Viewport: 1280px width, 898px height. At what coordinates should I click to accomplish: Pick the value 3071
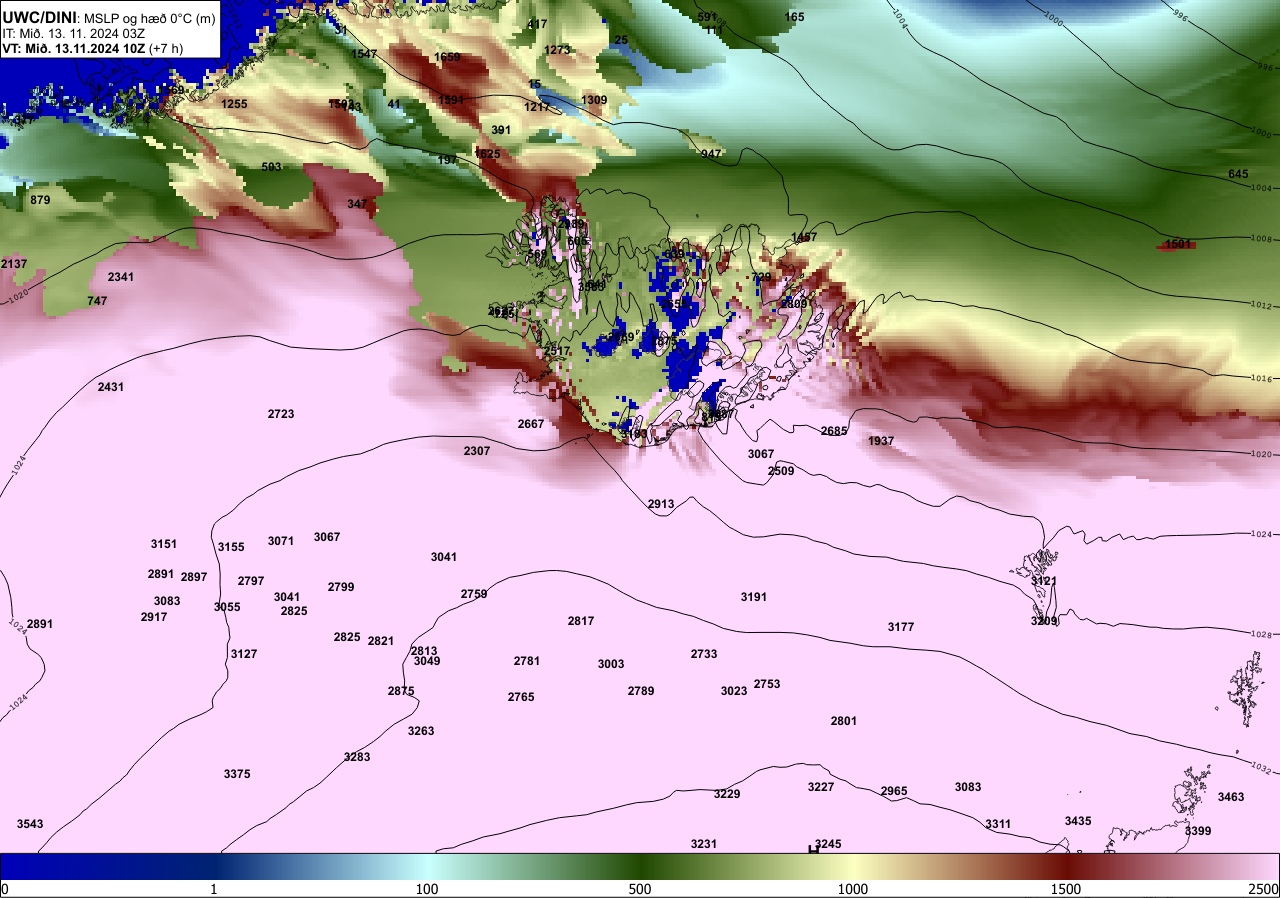pos(281,541)
